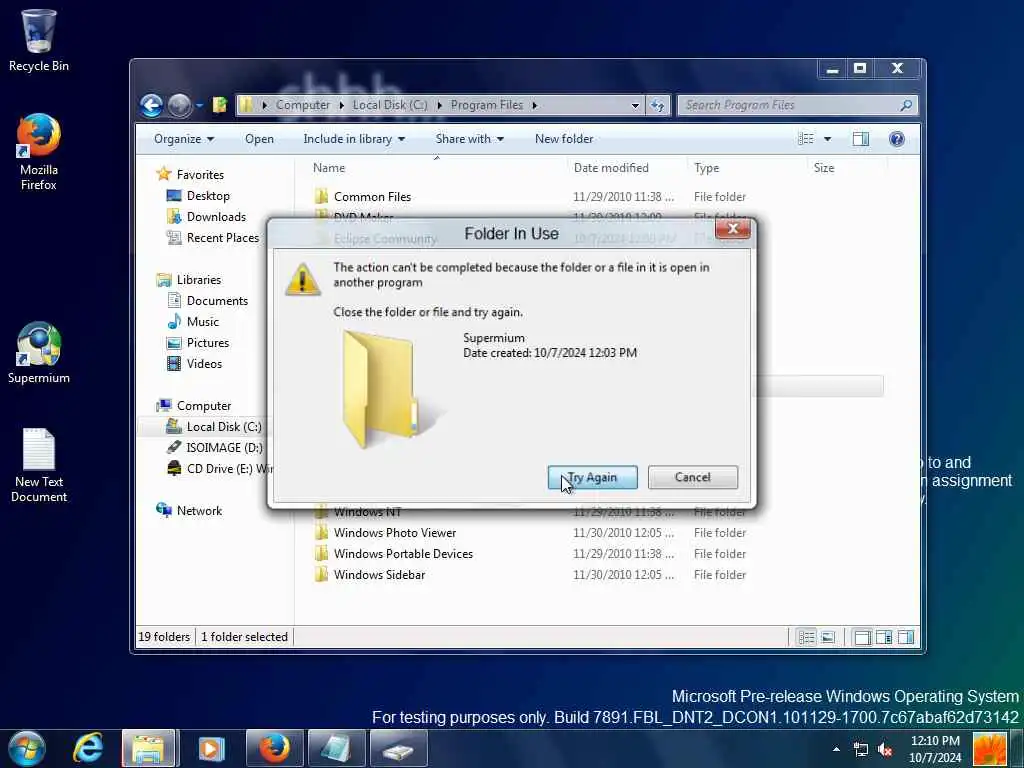Select Music library
This screenshot has height=768, width=1024.
(193, 321)
